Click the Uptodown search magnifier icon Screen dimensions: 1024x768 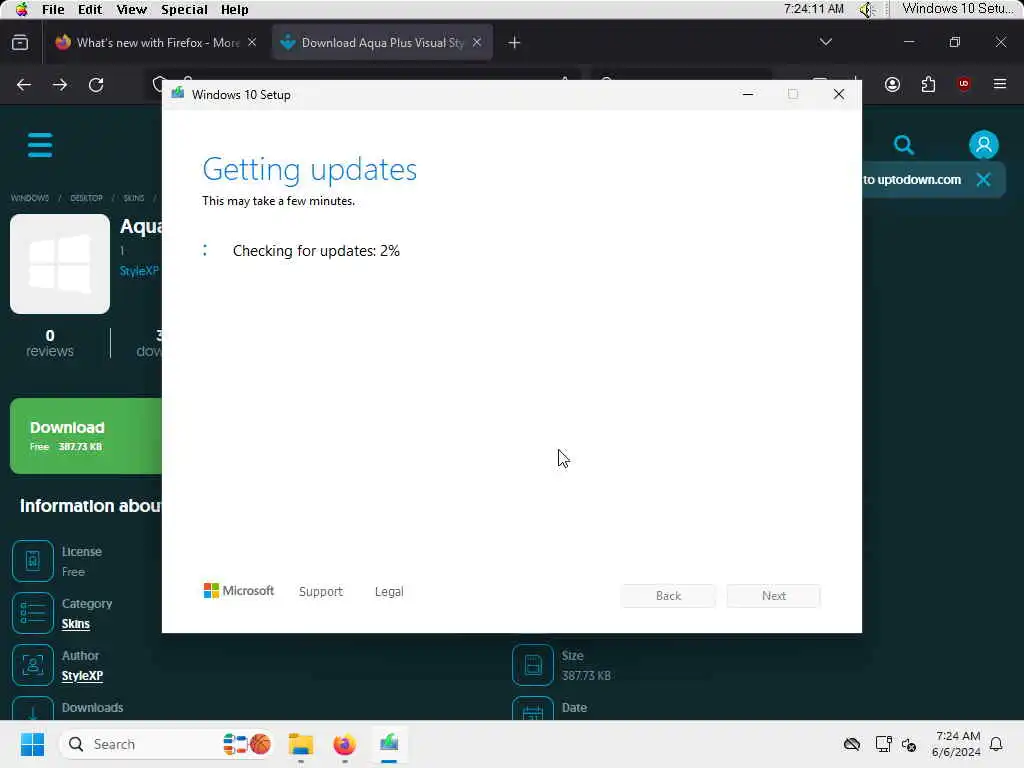[x=904, y=144]
